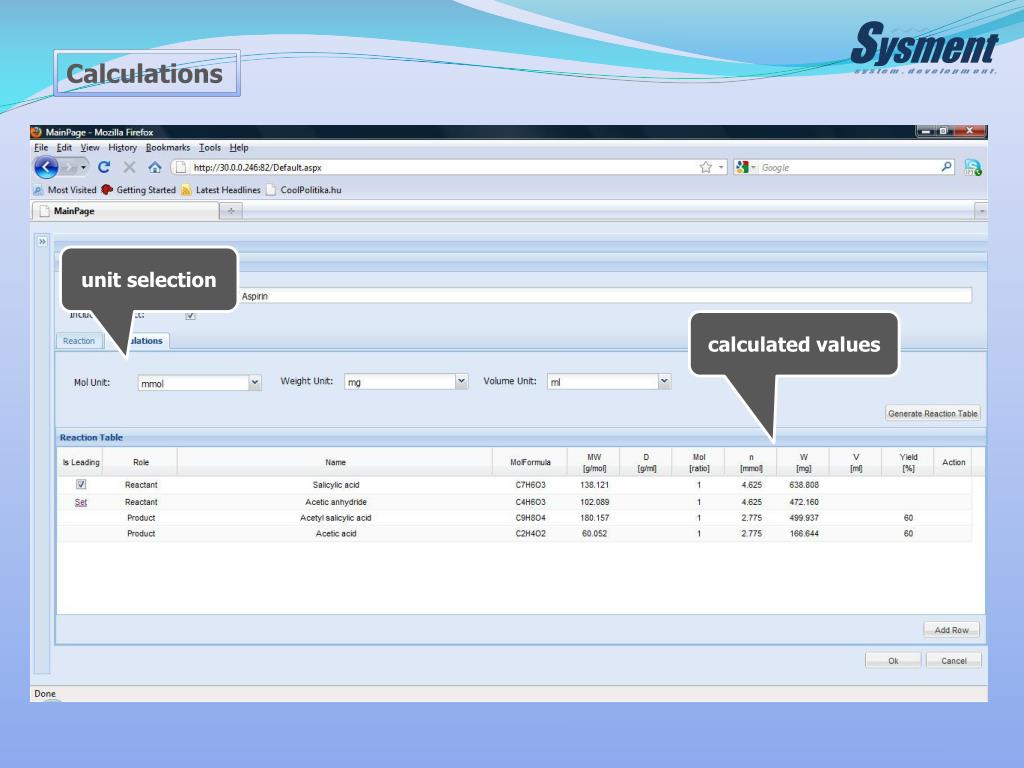Viewport: 1024px width, 768px height.
Task: Click the MolFormula column header
Action: 530,462
